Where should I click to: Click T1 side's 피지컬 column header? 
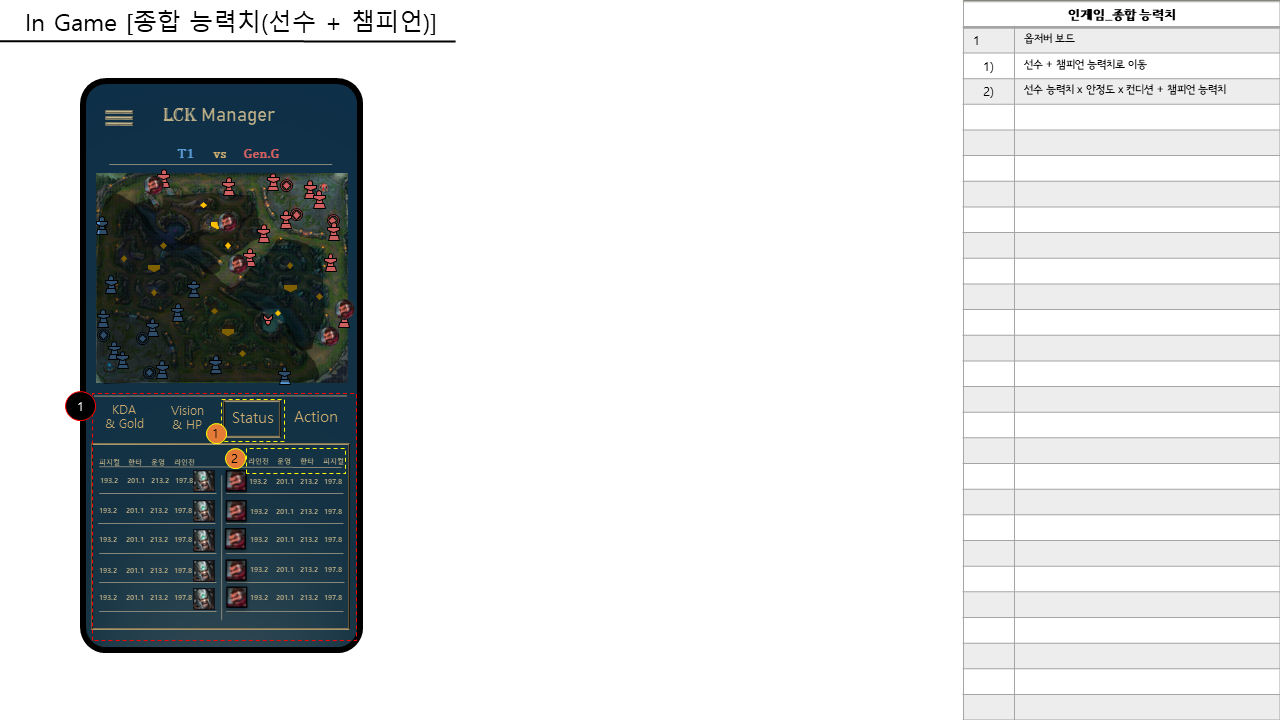[109, 462]
